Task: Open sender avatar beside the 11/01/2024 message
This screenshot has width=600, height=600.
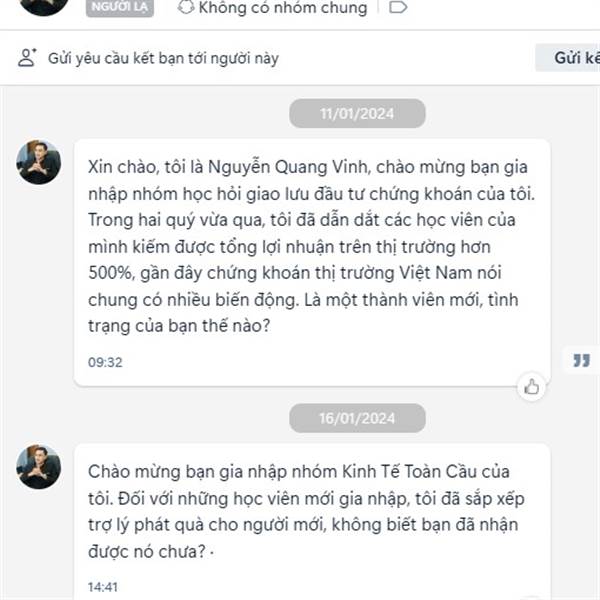Action: coord(38,162)
